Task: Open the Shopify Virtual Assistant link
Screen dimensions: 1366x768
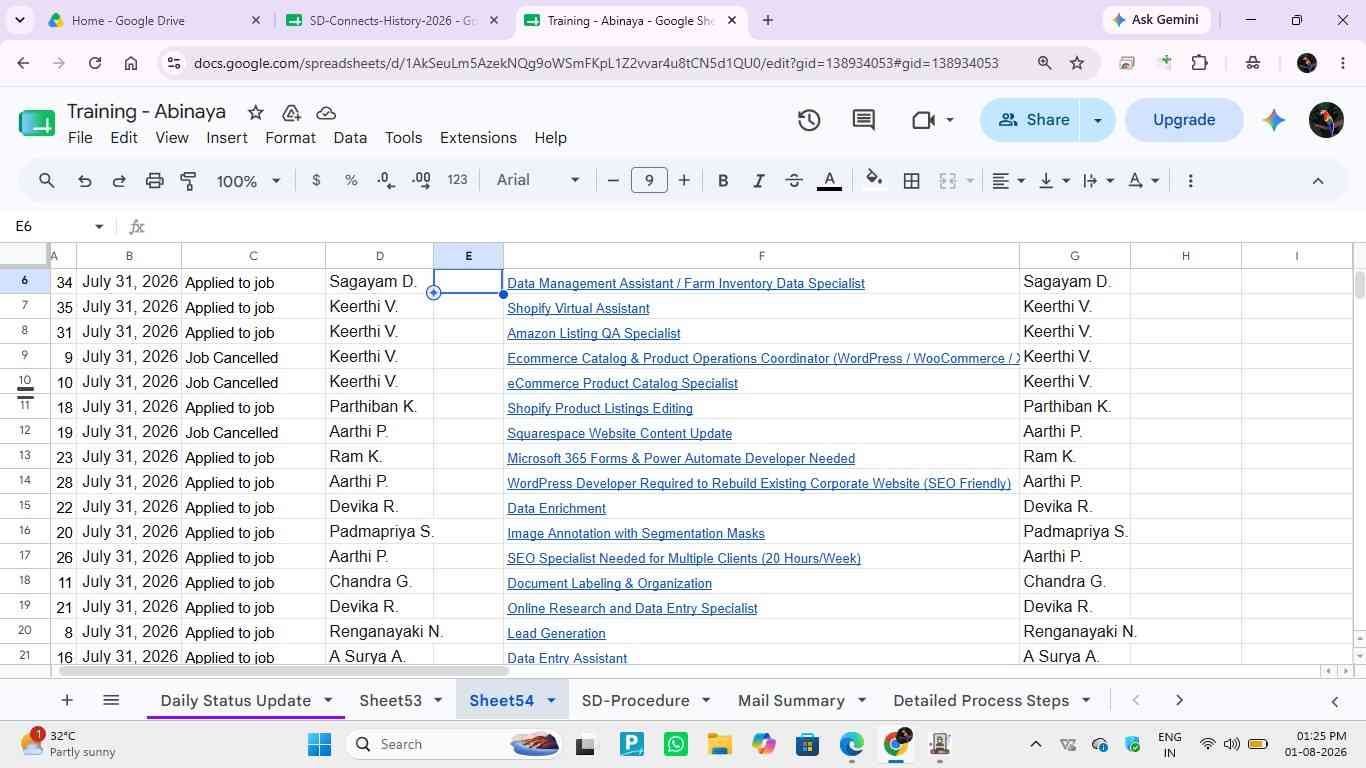Action: 578,308
